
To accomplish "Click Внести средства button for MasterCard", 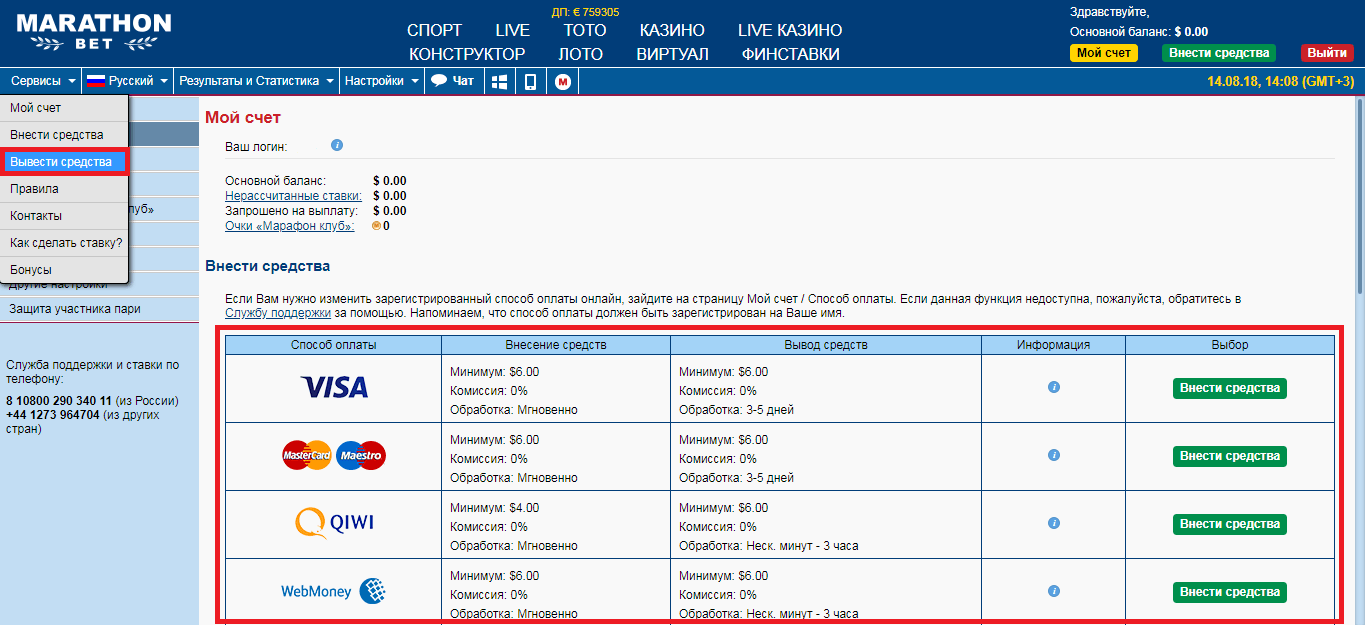I will pos(1229,456).
